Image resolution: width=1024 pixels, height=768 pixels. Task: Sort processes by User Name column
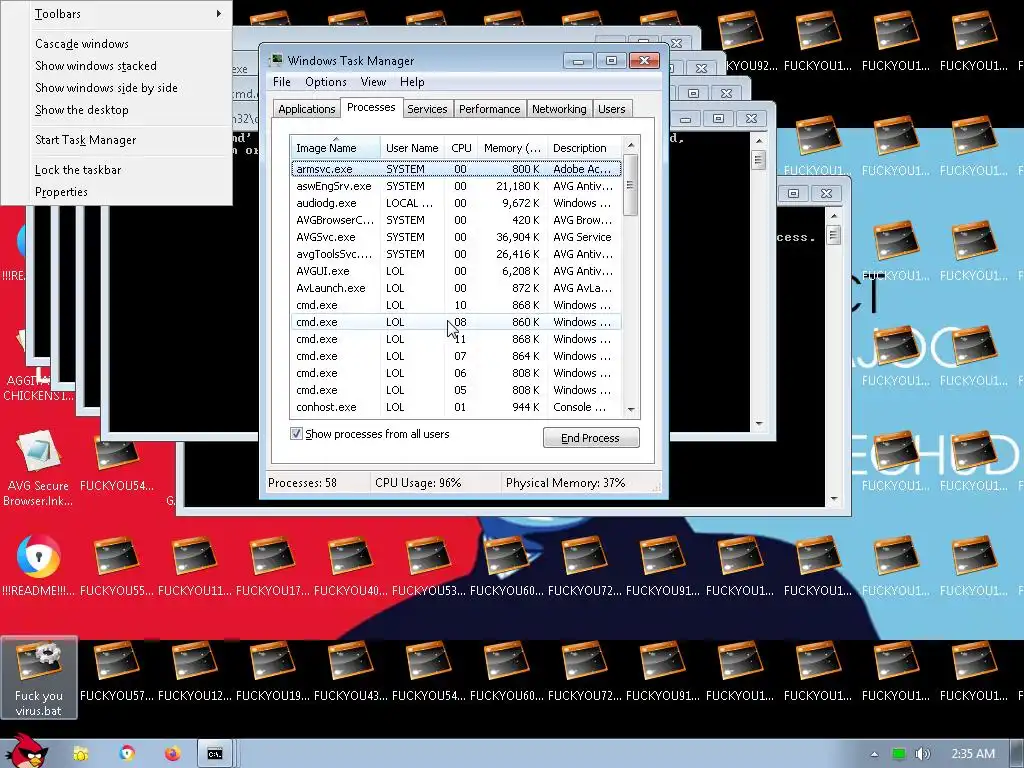tap(412, 148)
